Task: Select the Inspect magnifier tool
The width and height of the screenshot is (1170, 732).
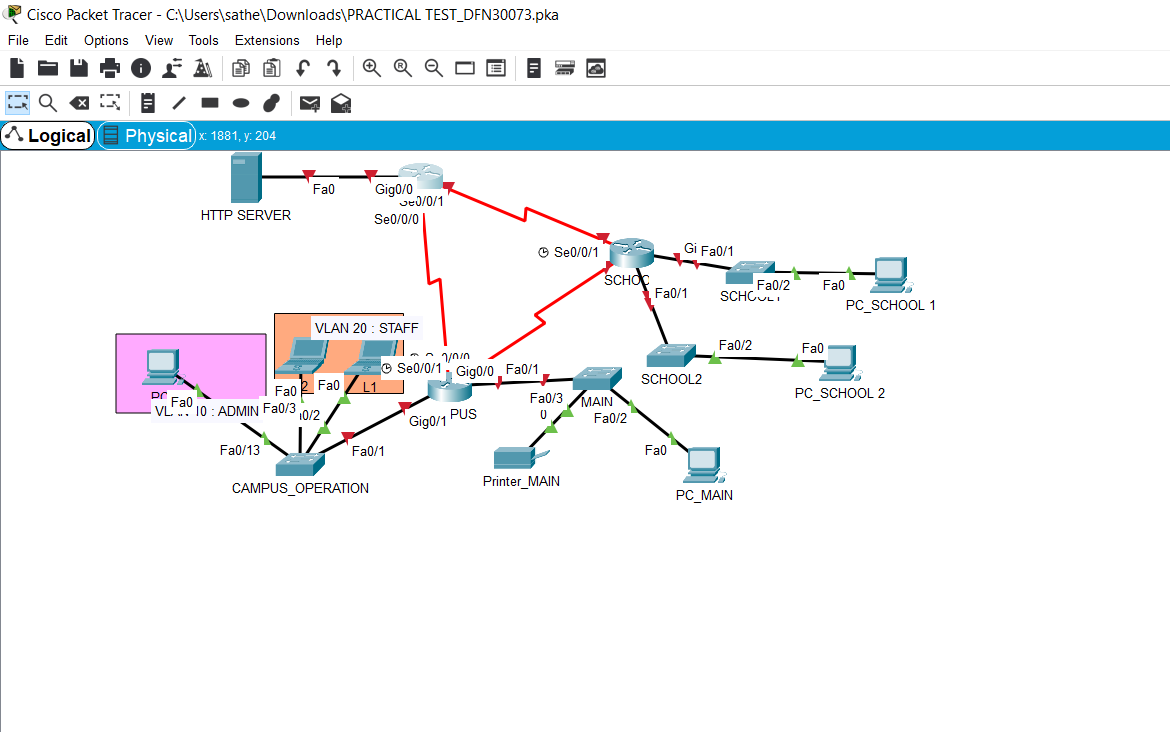Action: click(47, 102)
